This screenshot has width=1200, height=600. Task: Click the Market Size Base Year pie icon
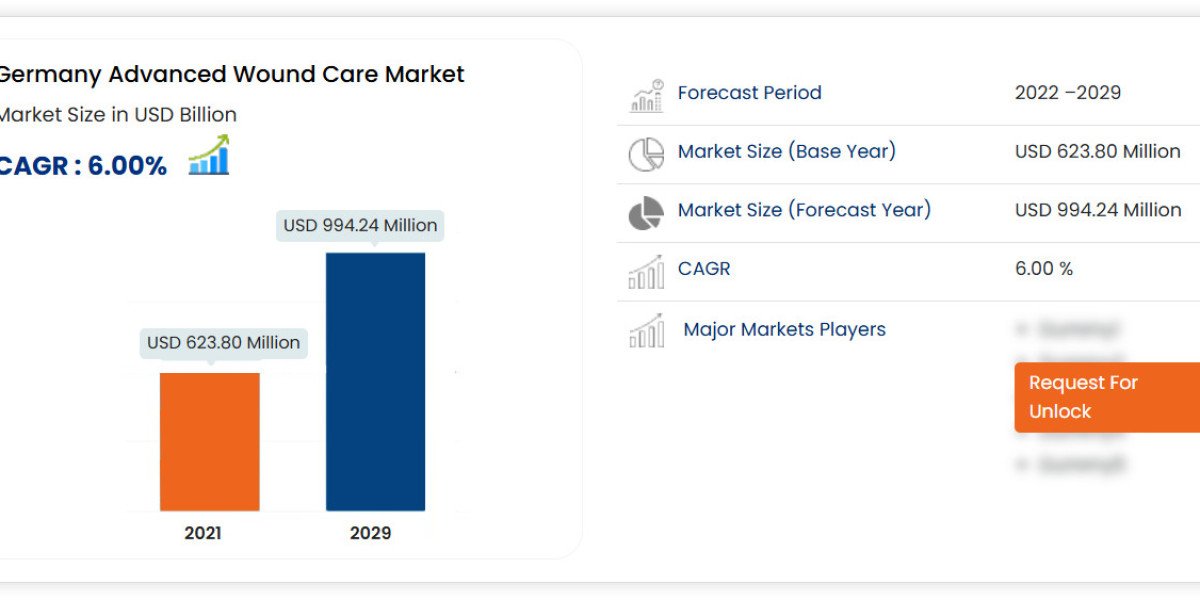click(x=646, y=154)
